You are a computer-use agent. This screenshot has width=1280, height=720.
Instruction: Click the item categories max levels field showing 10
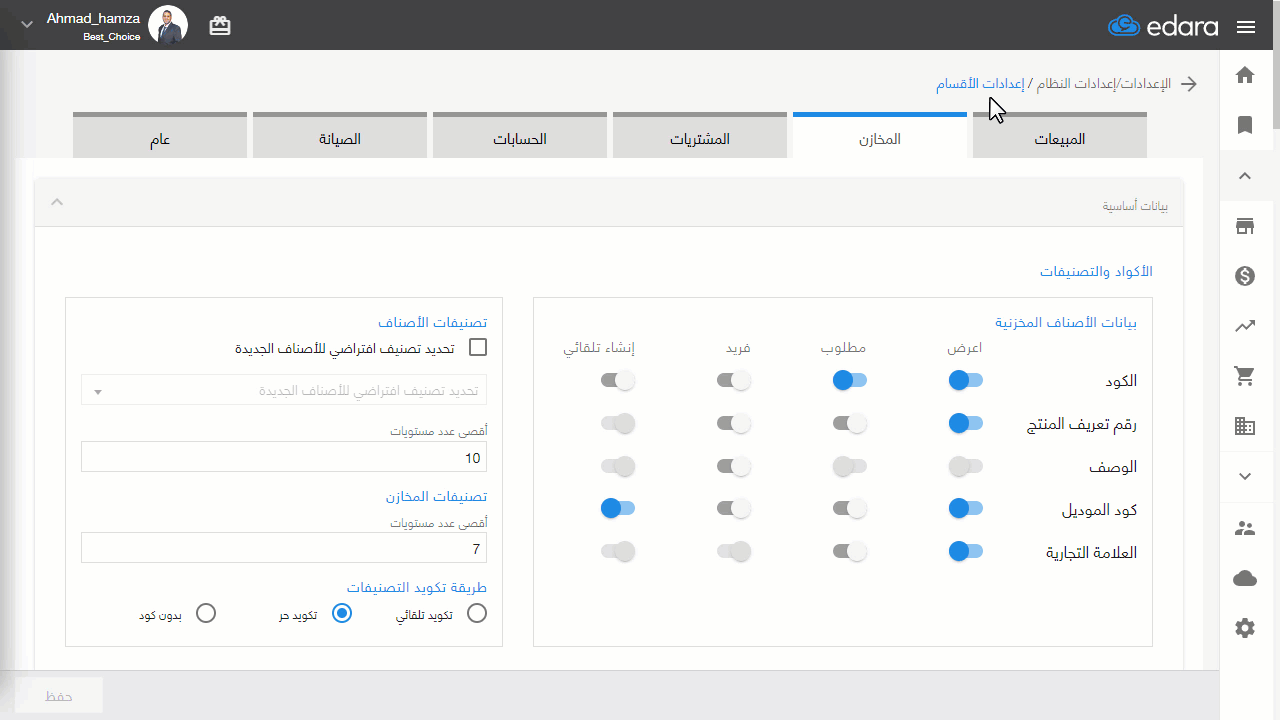(284, 457)
